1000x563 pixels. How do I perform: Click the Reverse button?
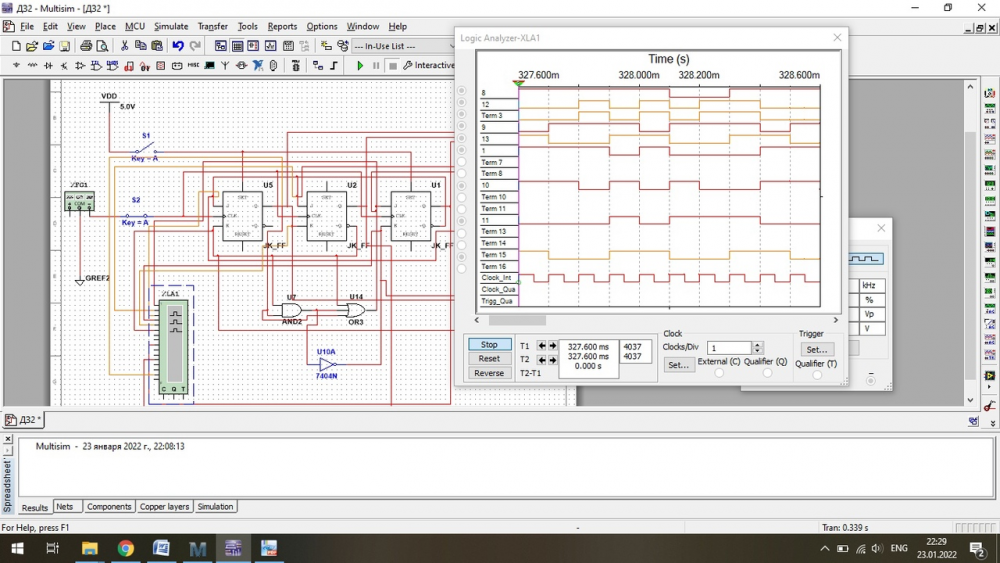tap(489, 373)
